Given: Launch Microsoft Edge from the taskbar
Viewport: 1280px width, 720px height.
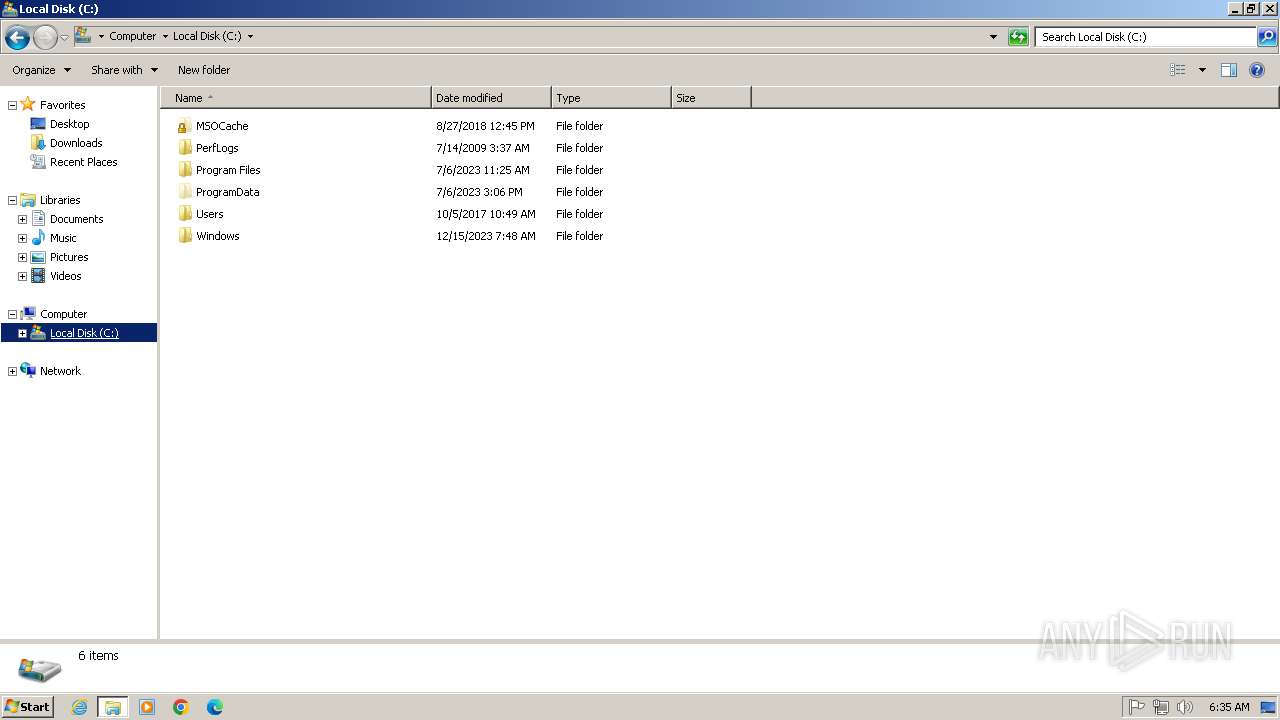Looking at the screenshot, I should click(x=215, y=707).
